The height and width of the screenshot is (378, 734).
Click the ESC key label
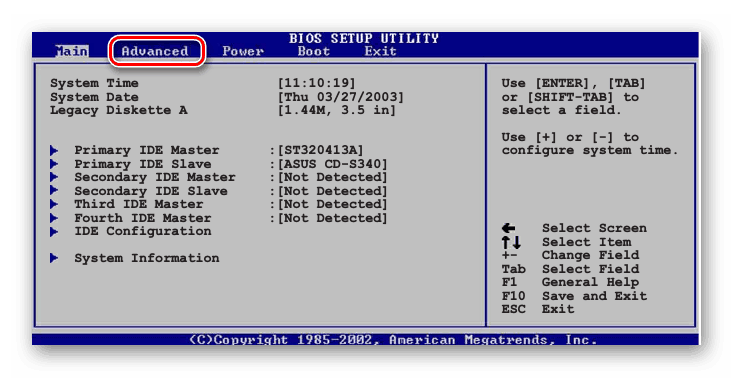coord(514,309)
